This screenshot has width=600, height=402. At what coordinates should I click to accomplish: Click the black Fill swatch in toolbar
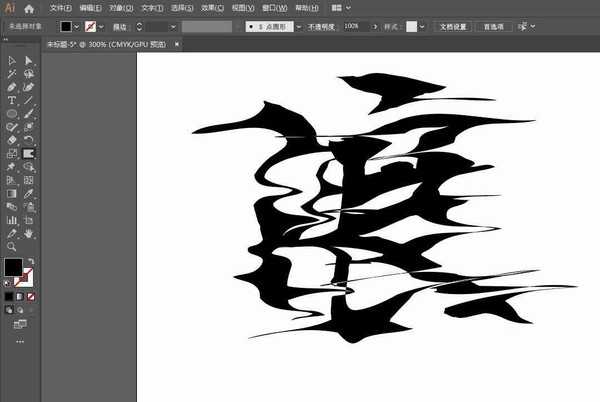tap(13, 267)
